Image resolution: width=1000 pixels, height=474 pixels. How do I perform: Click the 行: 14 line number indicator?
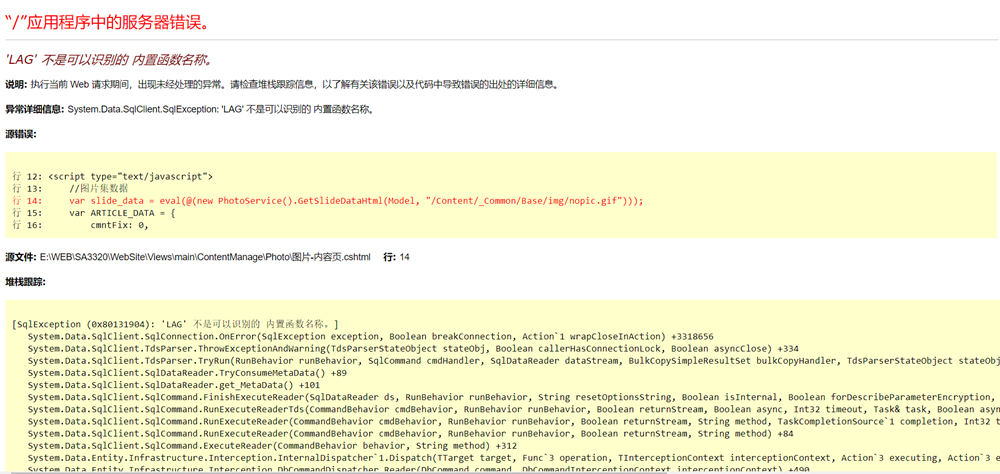[396, 257]
